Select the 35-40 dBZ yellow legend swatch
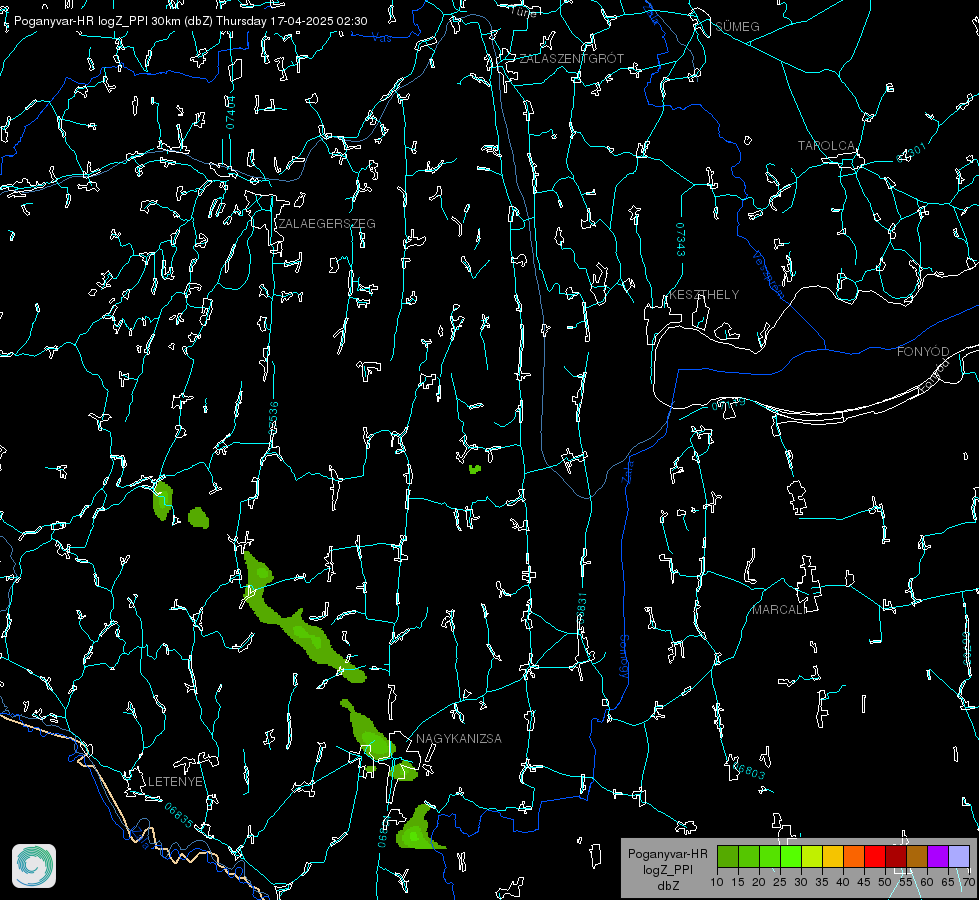This screenshot has height=900, width=979. [x=833, y=856]
